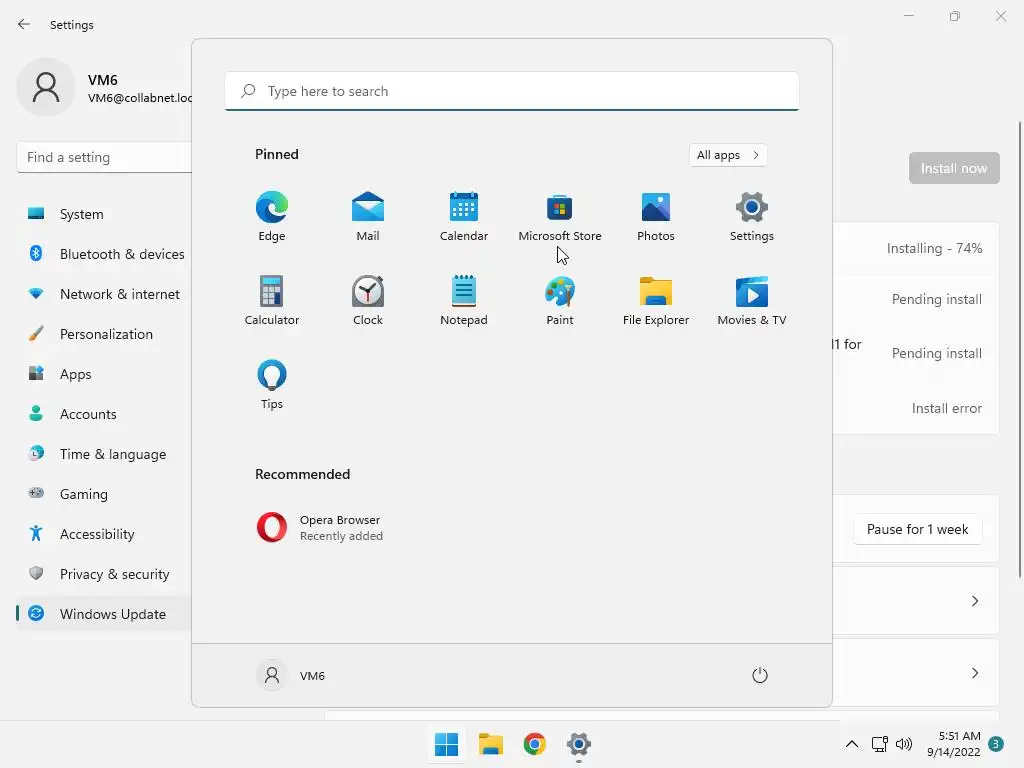
Task: Click the power button in Start menu
Action: 760,675
